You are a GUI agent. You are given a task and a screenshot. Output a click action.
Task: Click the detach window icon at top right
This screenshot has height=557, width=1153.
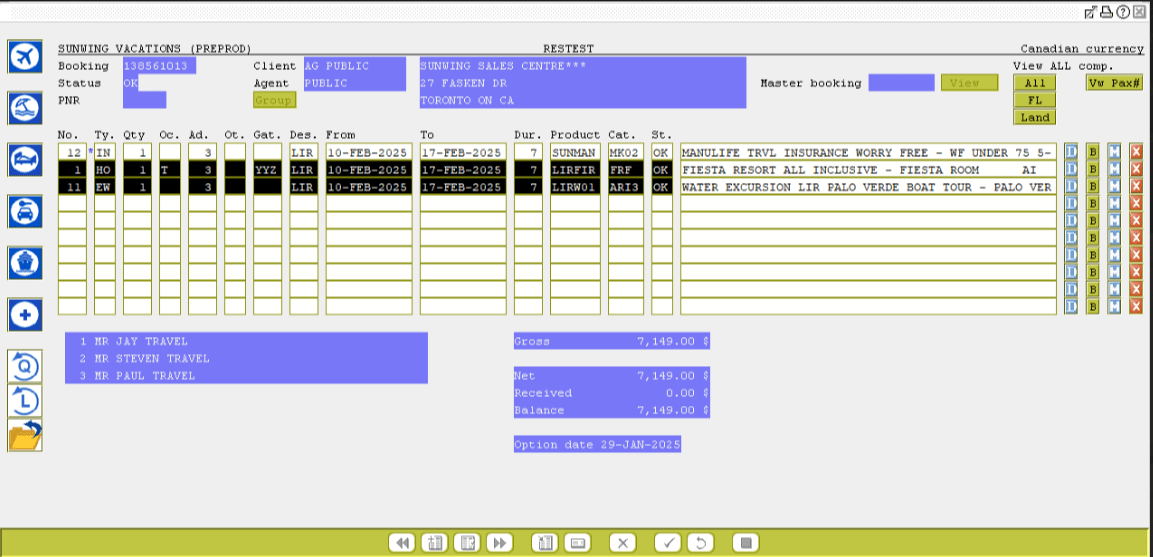[1092, 11]
